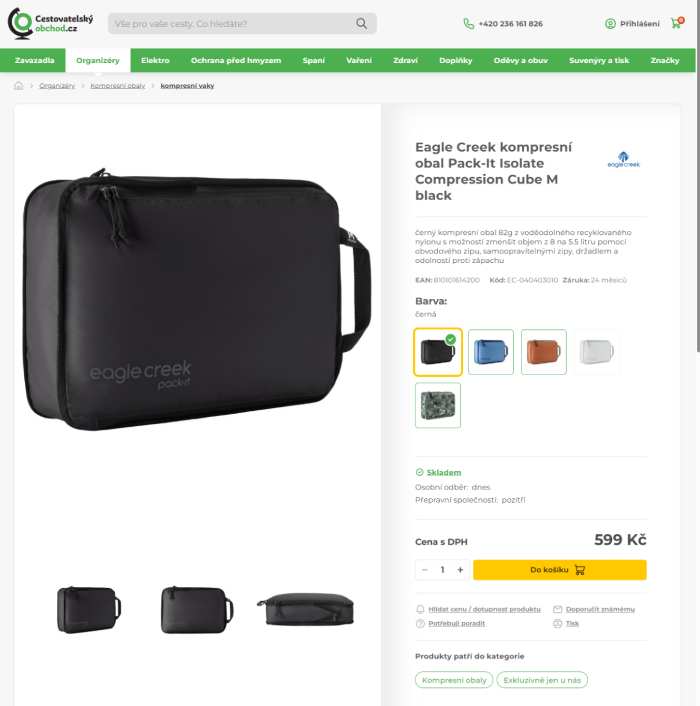Image resolution: width=700 pixels, height=706 pixels.
Task: Click the search magnifier icon
Action: click(361, 23)
